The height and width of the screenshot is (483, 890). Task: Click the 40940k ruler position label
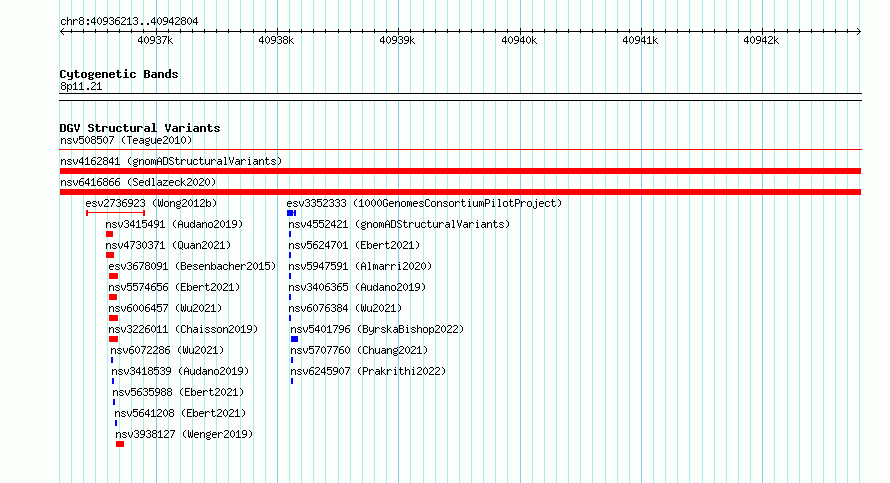pos(519,40)
